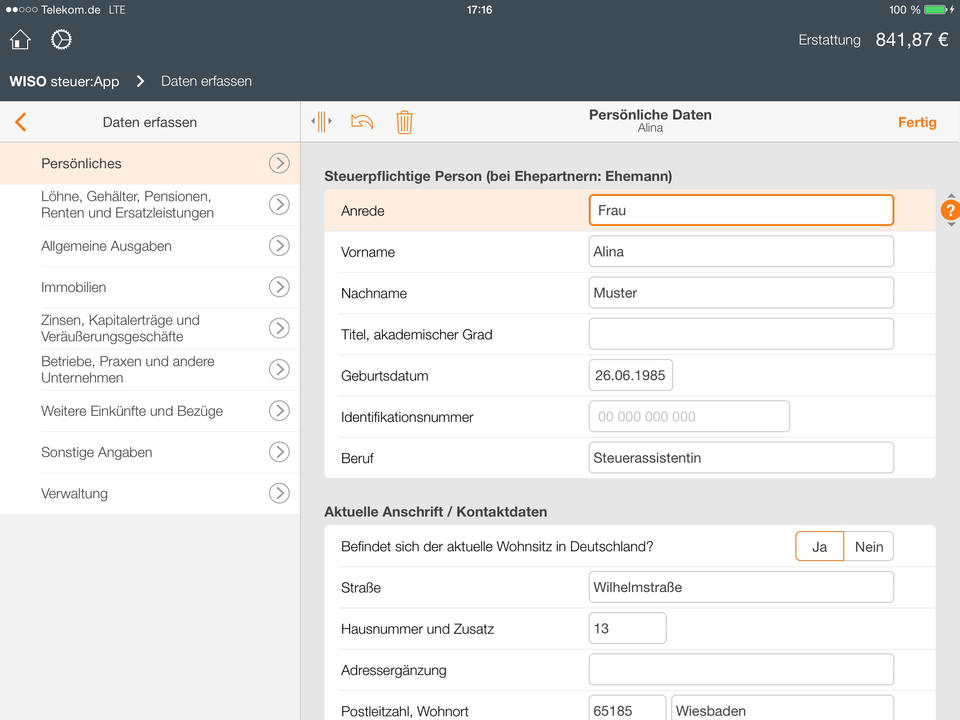Click the Anrede field showing Frau
Image resolution: width=960 pixels, height=720 pixels.
tap(740, 211)
